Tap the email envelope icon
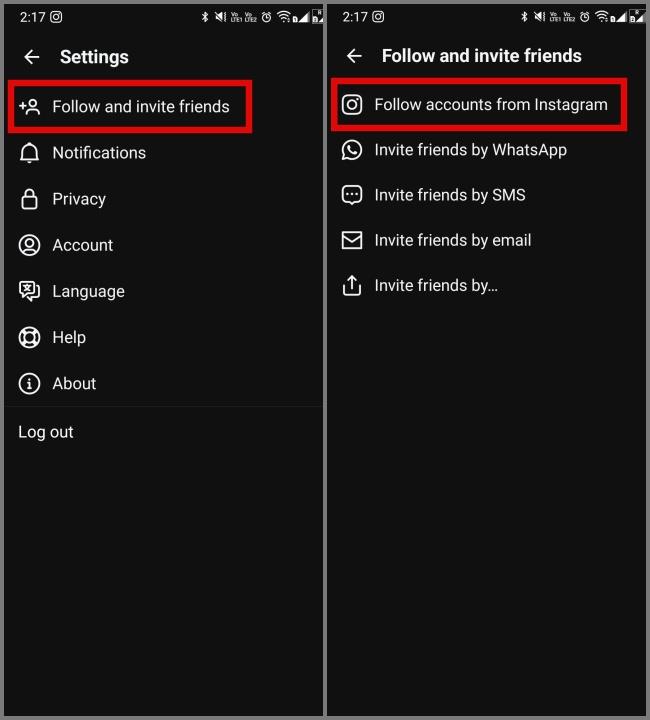 click(x=352, y=240)
